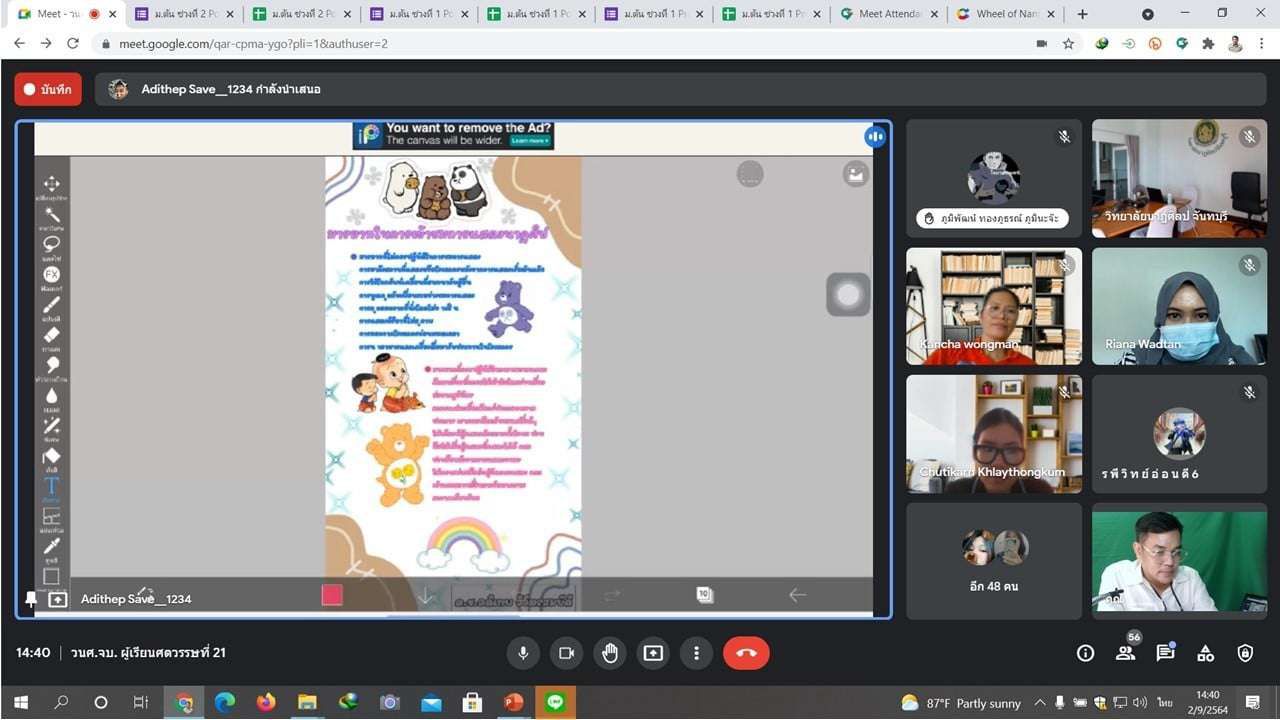
Task: Open more options three-dot menu
Action: 696,653
